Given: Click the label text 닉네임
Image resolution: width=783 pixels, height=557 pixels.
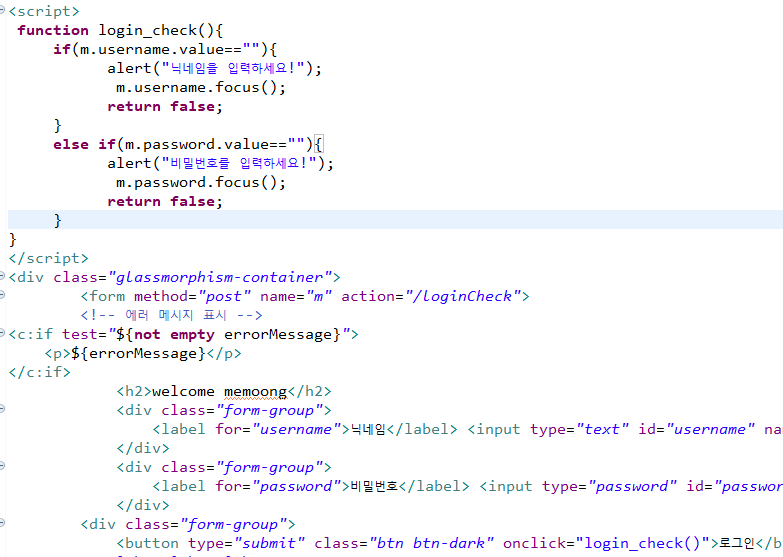Looking at the screenshot, I should 369,429.
